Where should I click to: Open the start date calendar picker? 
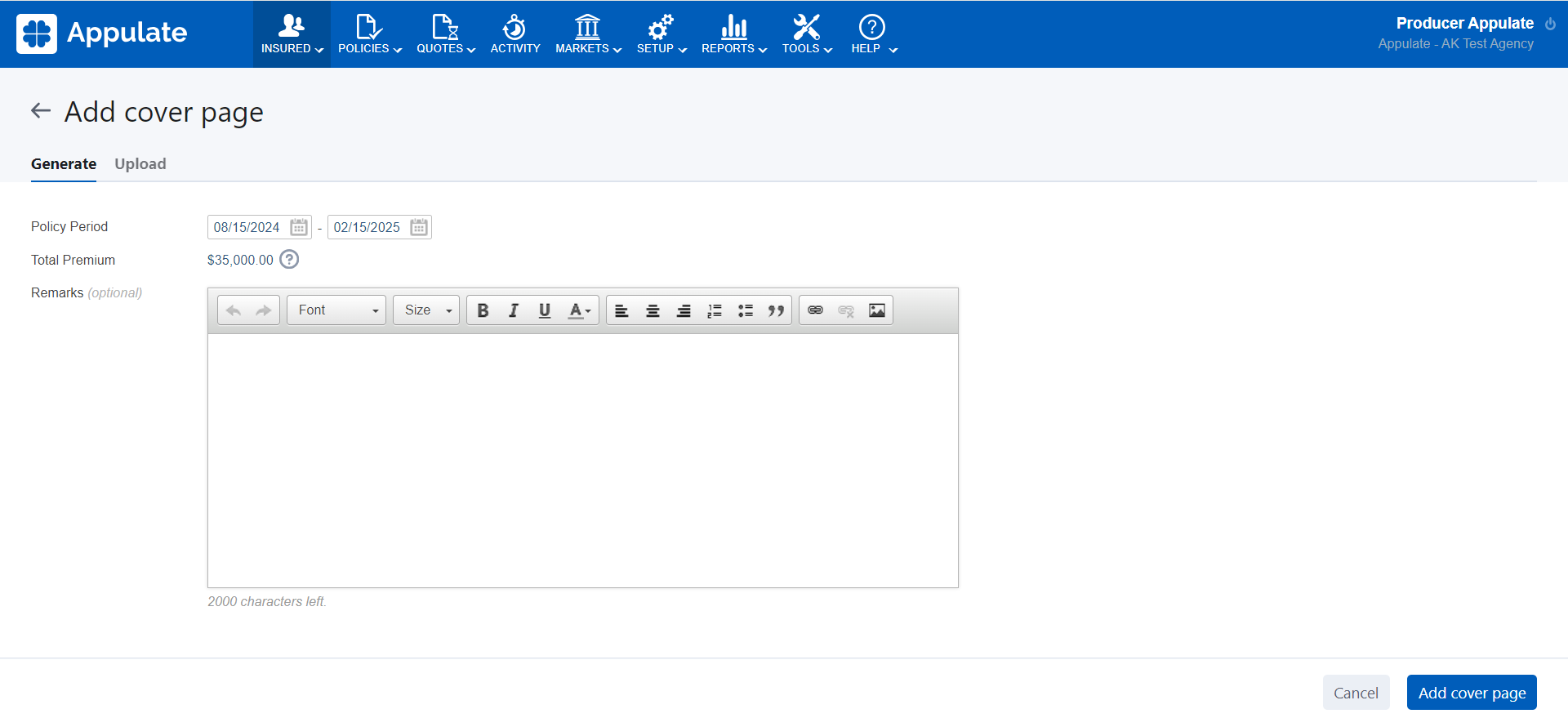299,227
